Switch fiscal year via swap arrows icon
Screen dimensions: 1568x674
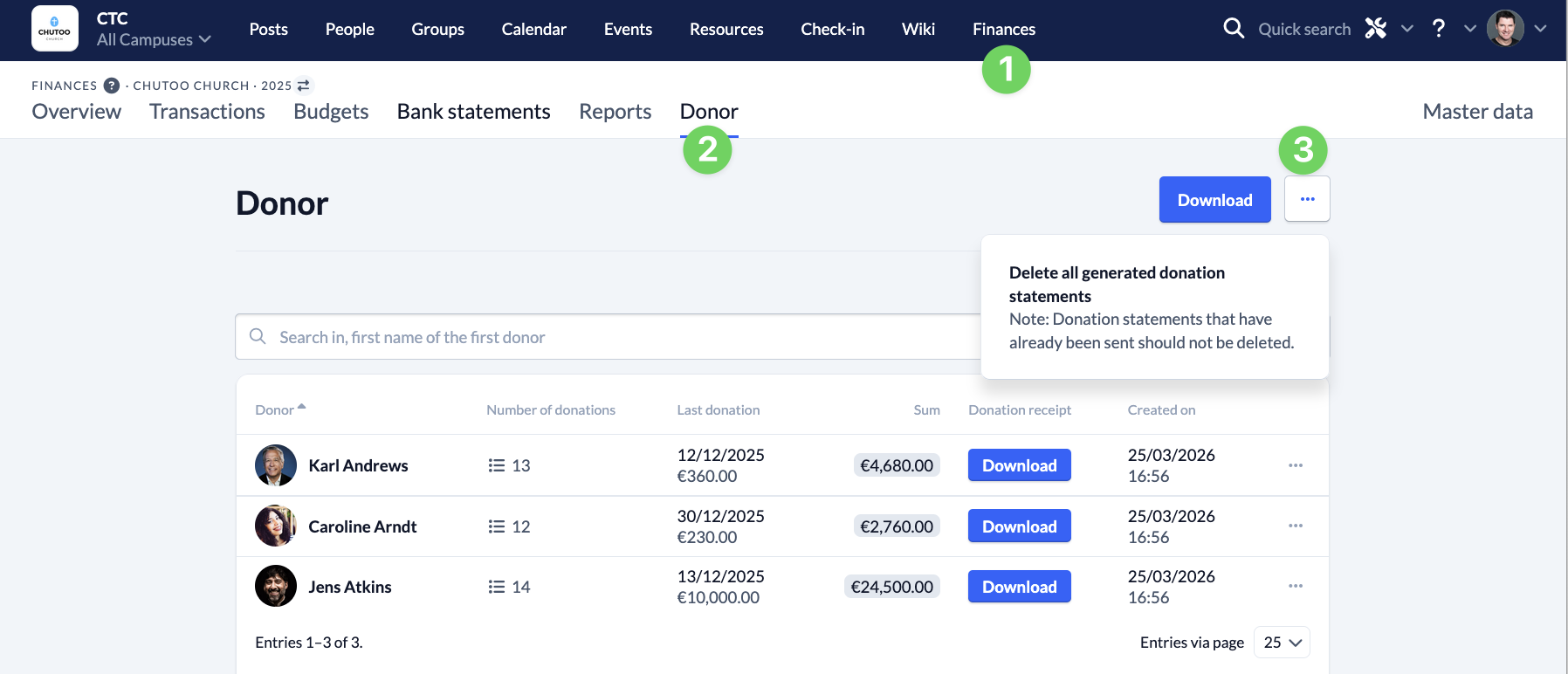tap(304, 86)
